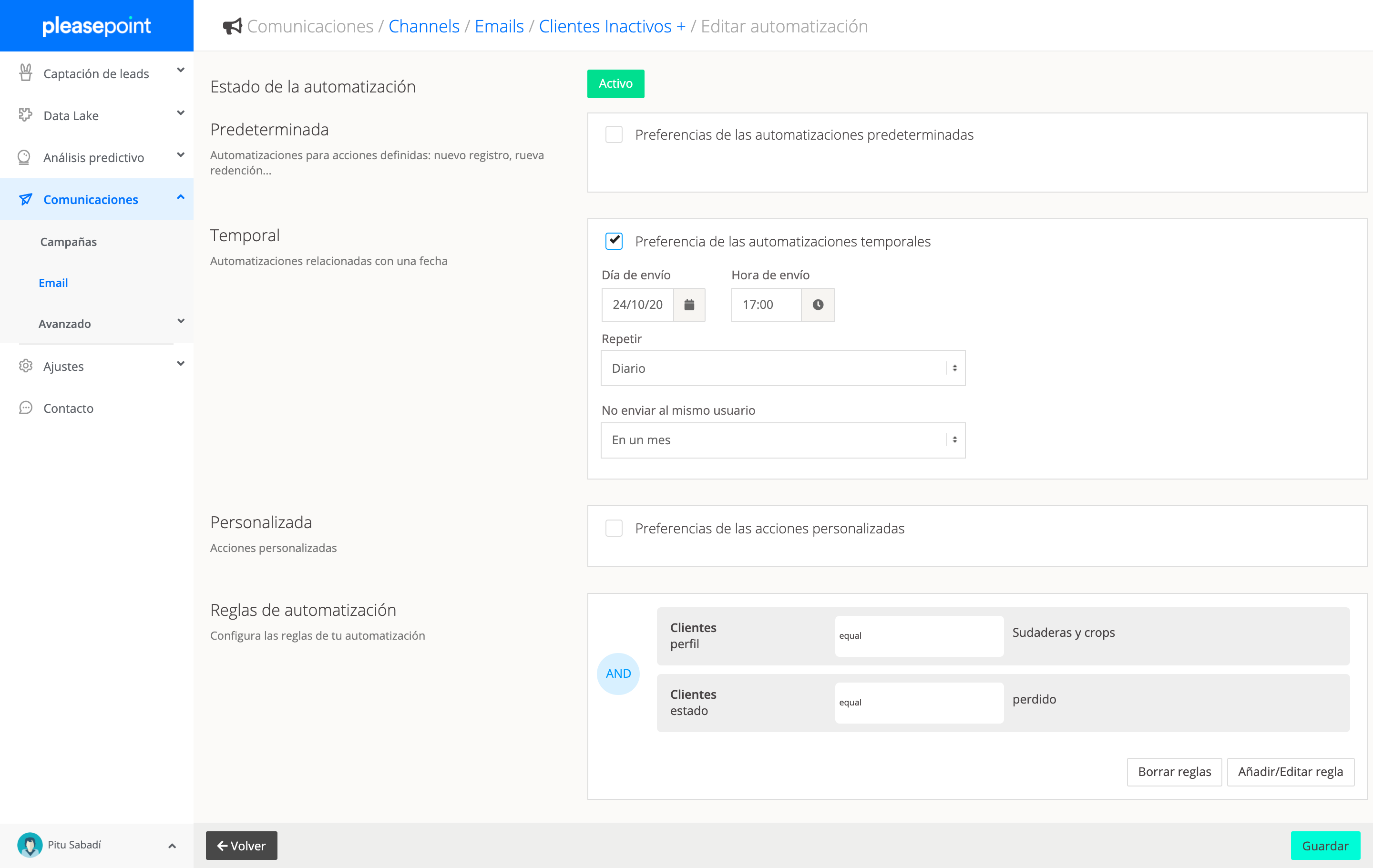Open the 'En un mes' dropdown
The height and width of the screenshot is (868, 1373).
[x=782, y=440]
